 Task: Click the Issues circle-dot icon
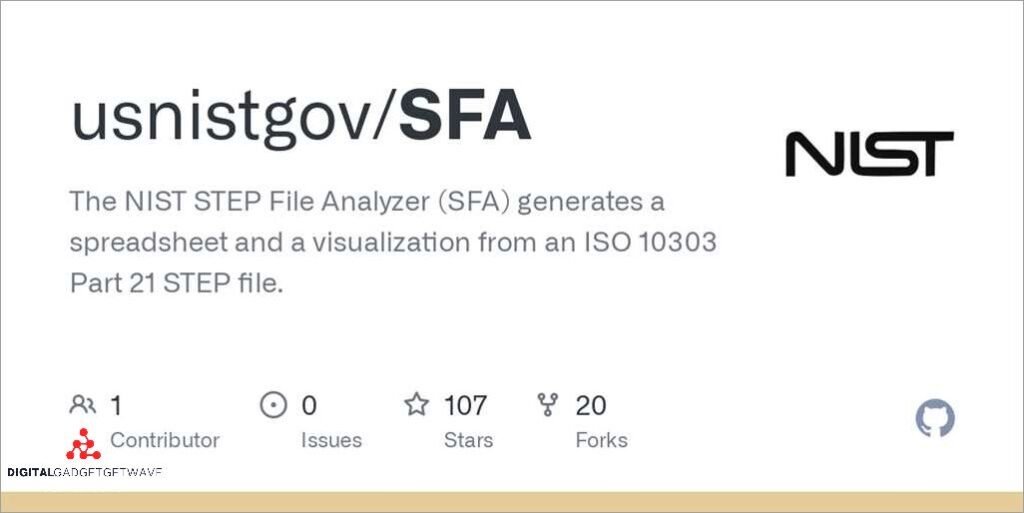pyautogui.click(x=272, y=405)
